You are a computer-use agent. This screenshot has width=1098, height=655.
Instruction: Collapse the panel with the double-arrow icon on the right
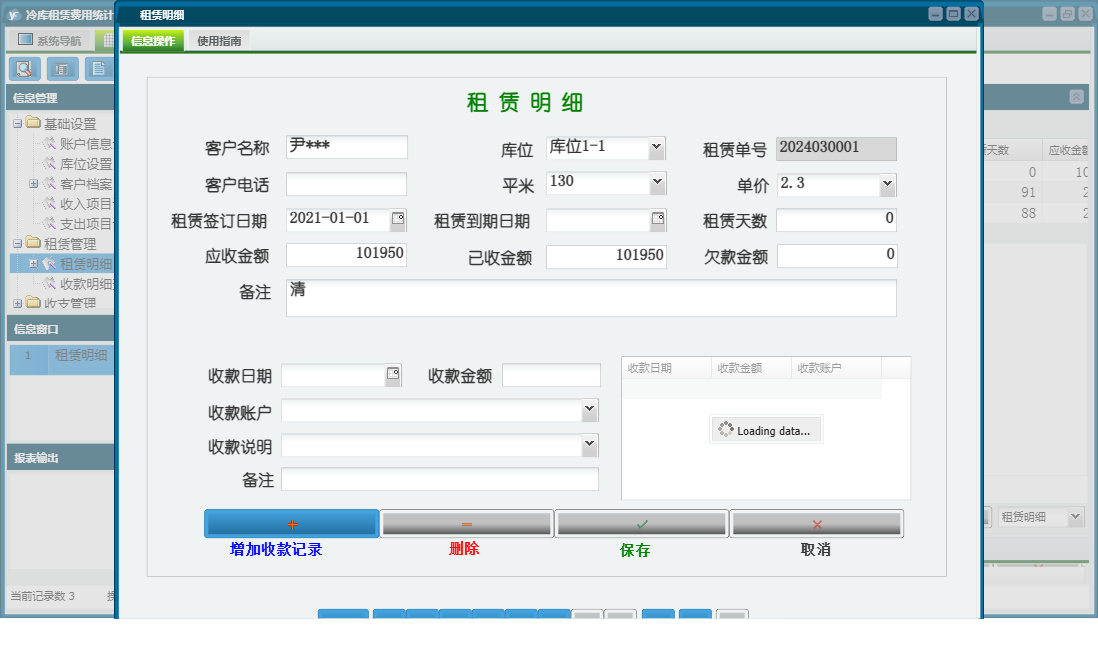tap(1076, 97)
